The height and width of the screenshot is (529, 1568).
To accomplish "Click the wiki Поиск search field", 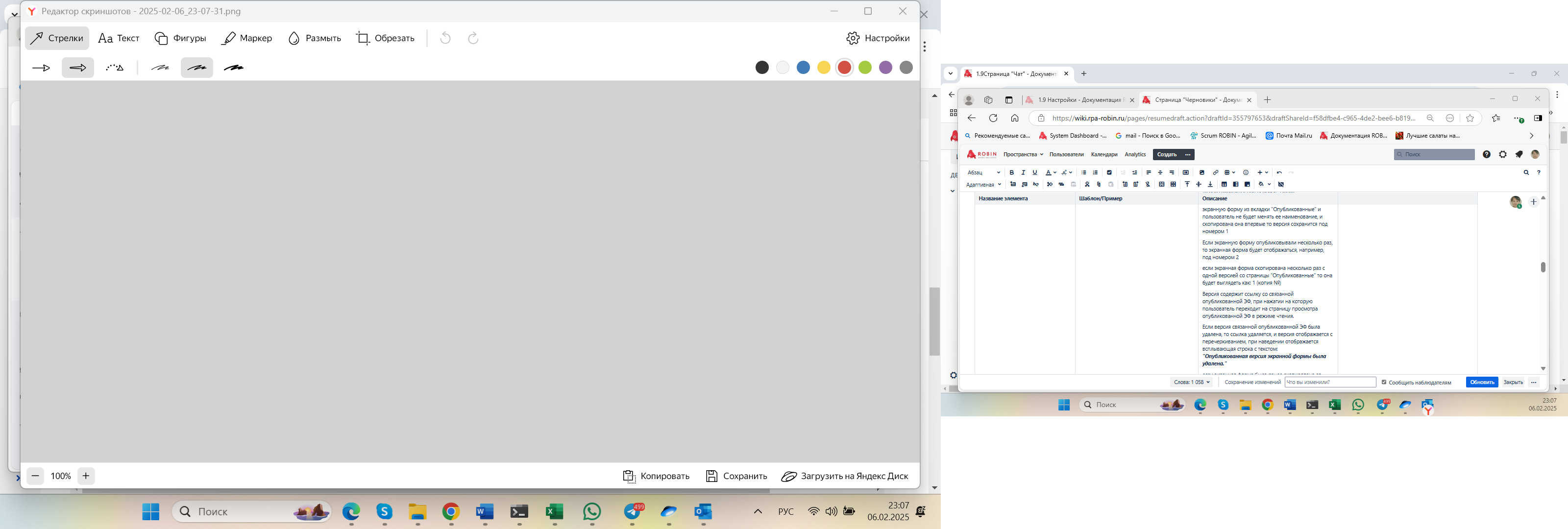I will (1434, 155).
